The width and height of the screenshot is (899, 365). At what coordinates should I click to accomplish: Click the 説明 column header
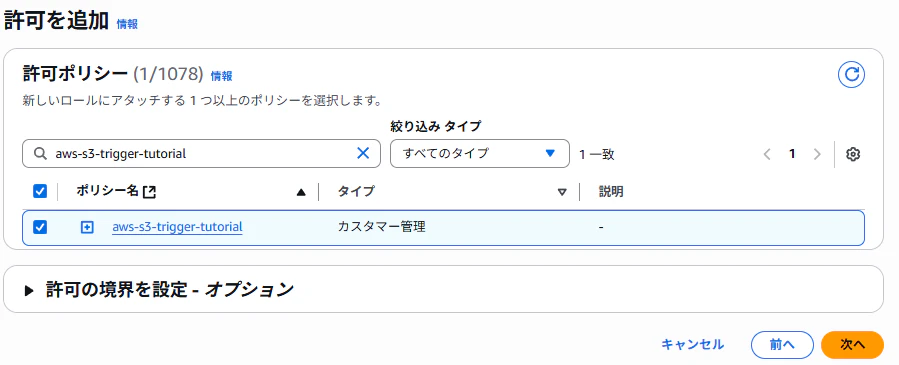pos(611,192)
